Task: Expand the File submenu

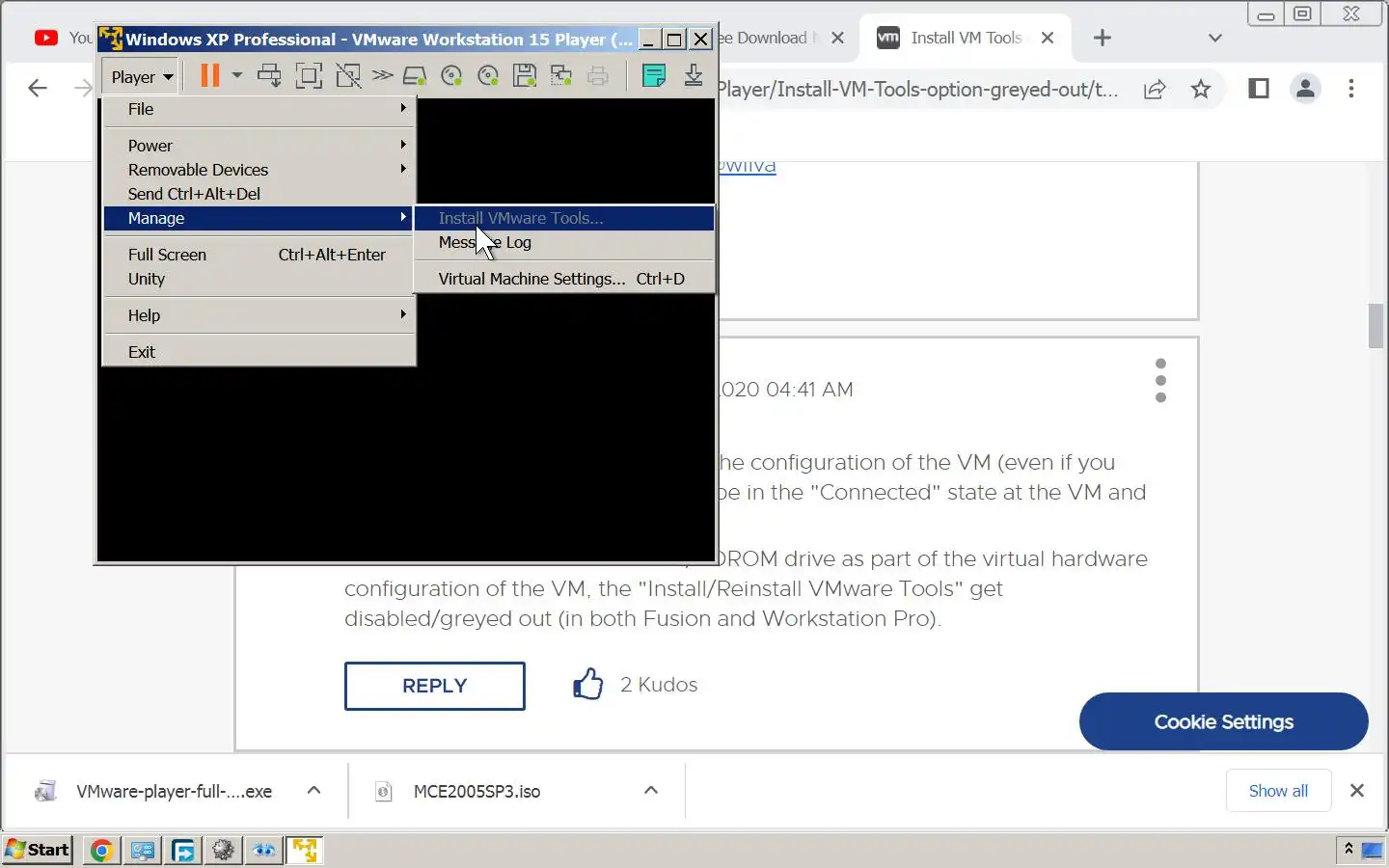Action: point(259,109)
